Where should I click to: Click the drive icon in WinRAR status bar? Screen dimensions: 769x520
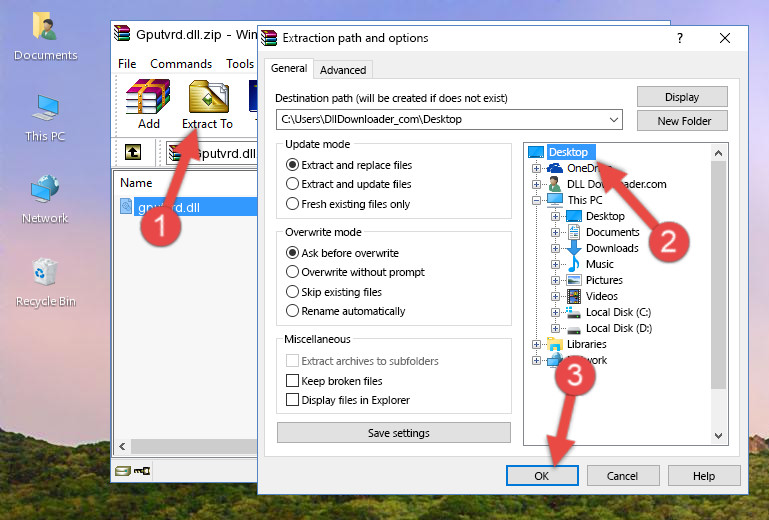123,471
